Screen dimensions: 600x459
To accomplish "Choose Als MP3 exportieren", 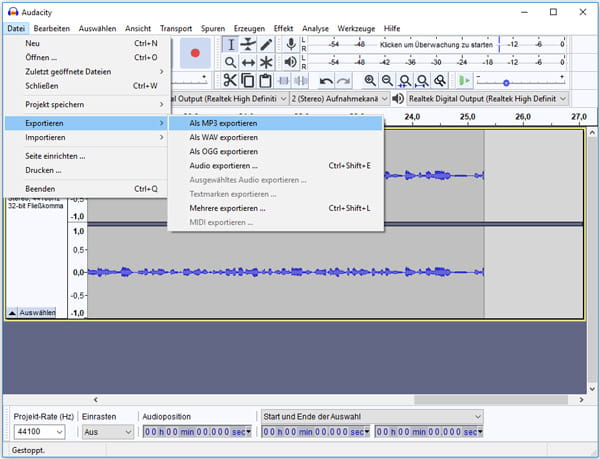I will tap(276, 123).
